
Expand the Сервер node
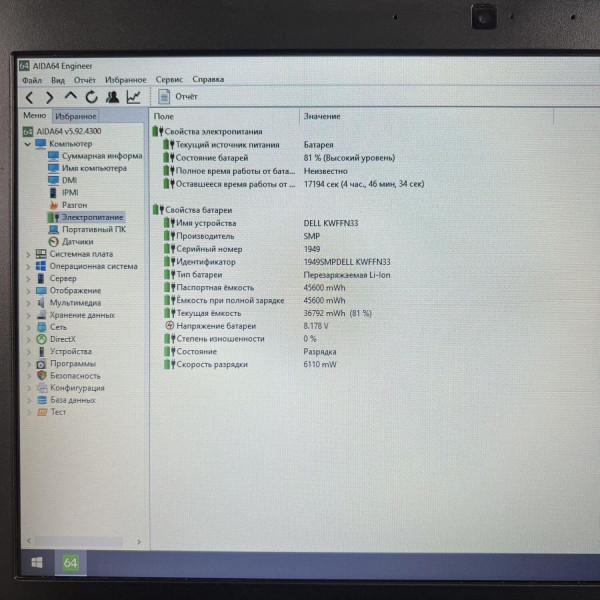click(28, 279)
